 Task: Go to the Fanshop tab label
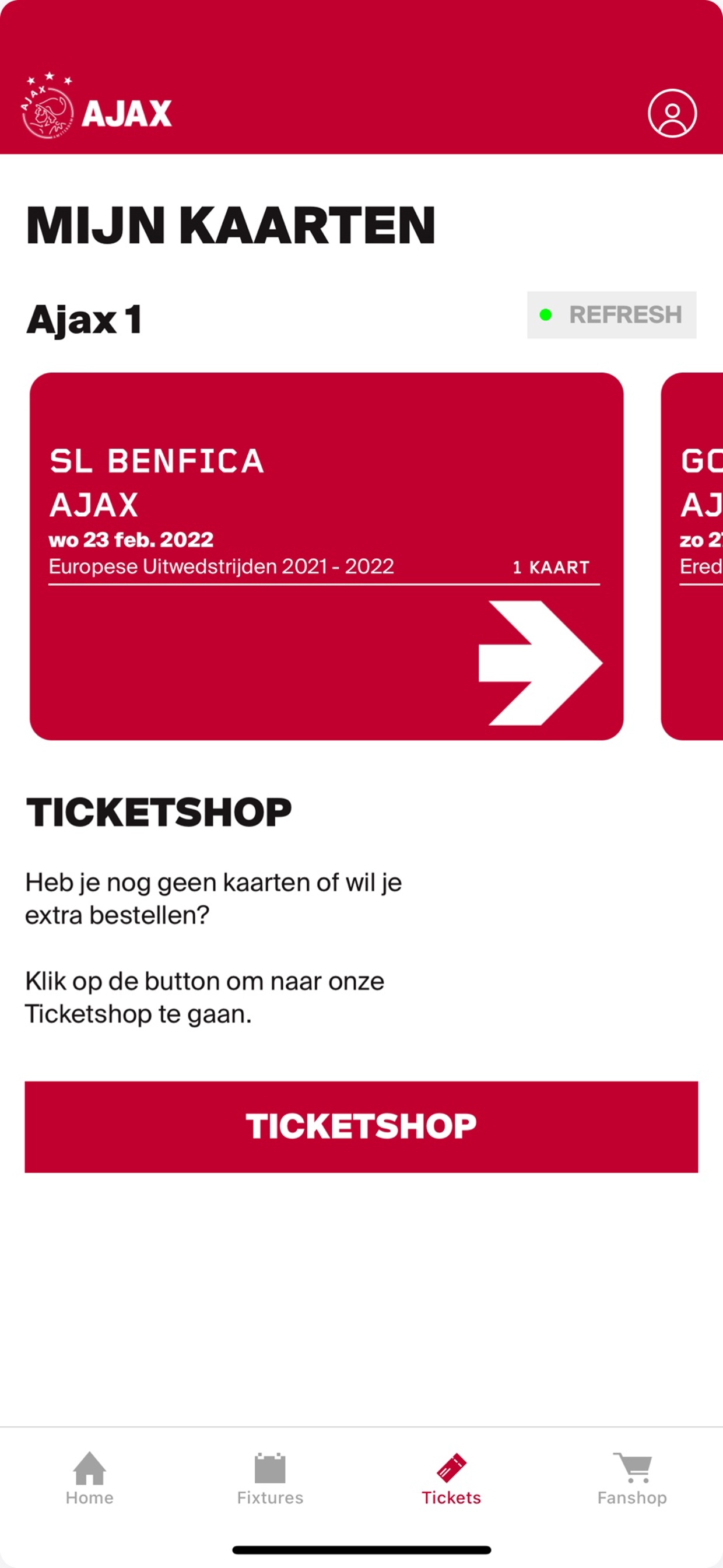click(631, 1497)
